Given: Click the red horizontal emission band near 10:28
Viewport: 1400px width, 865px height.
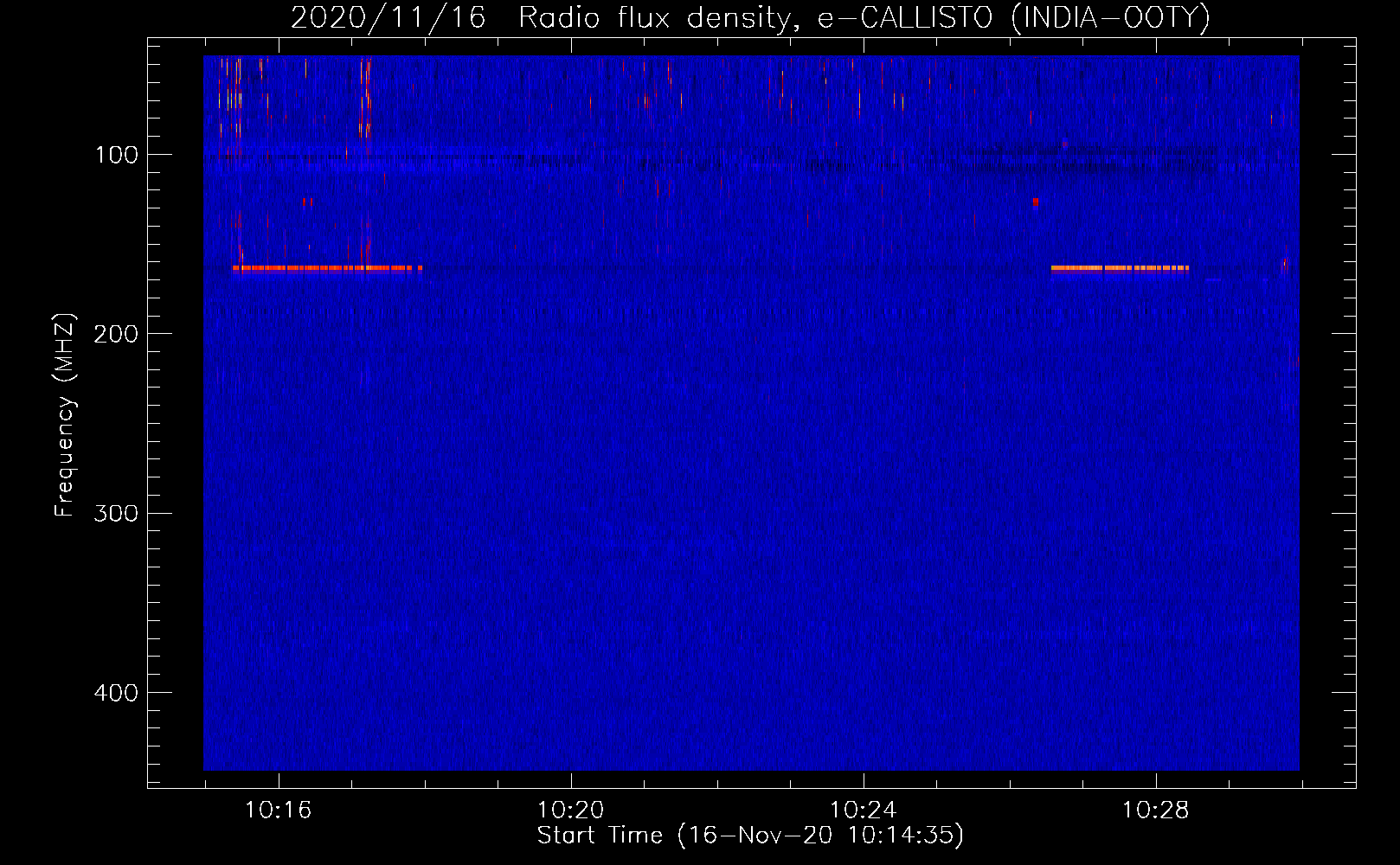Looking at the screenshot, I should click(1120, 268).
